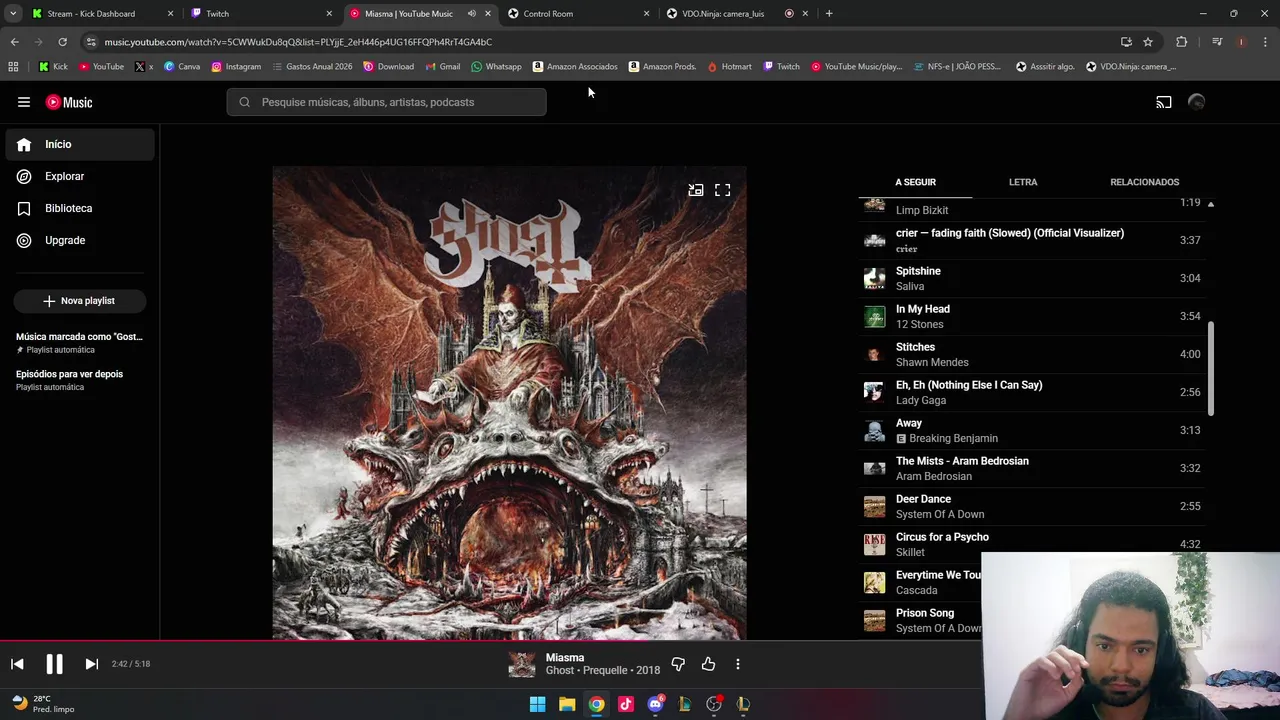Open Upgrade in the sidebar
Image resolution: width=1280 pixels, height=720 pixels.
point(80,240)
